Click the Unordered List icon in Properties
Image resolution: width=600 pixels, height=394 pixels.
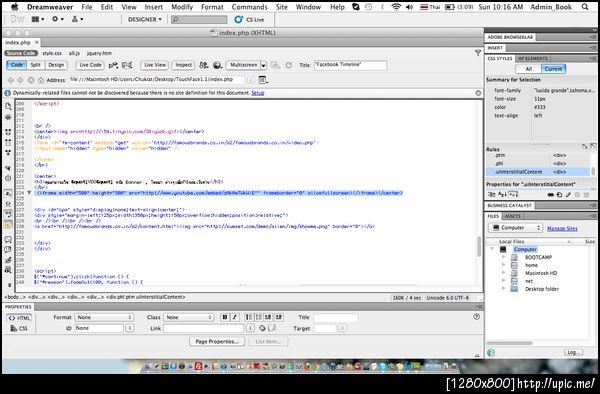249,317
